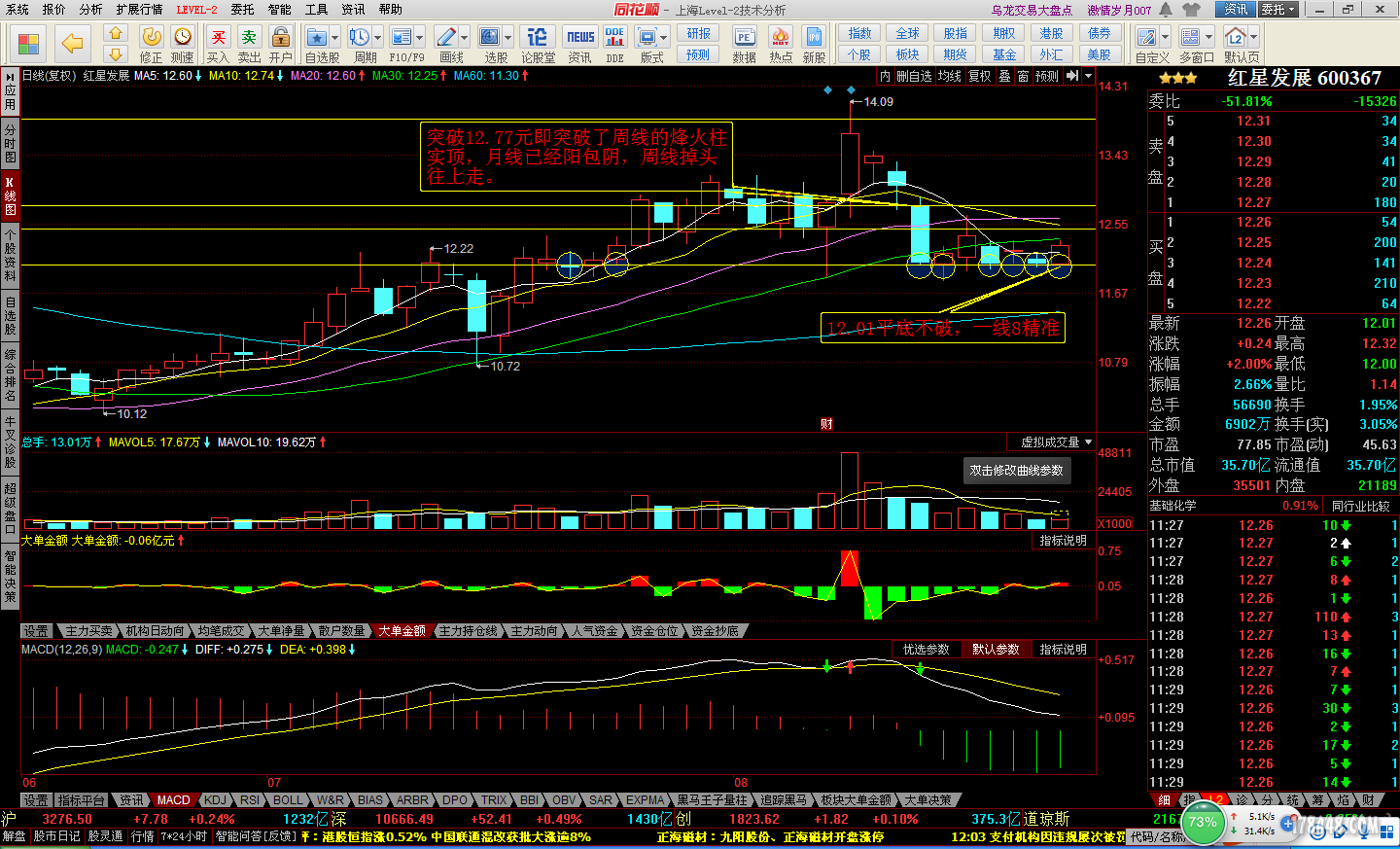Toggle the 复权 chart option
Screen dimensions: 1400x849
pos(980,76)
